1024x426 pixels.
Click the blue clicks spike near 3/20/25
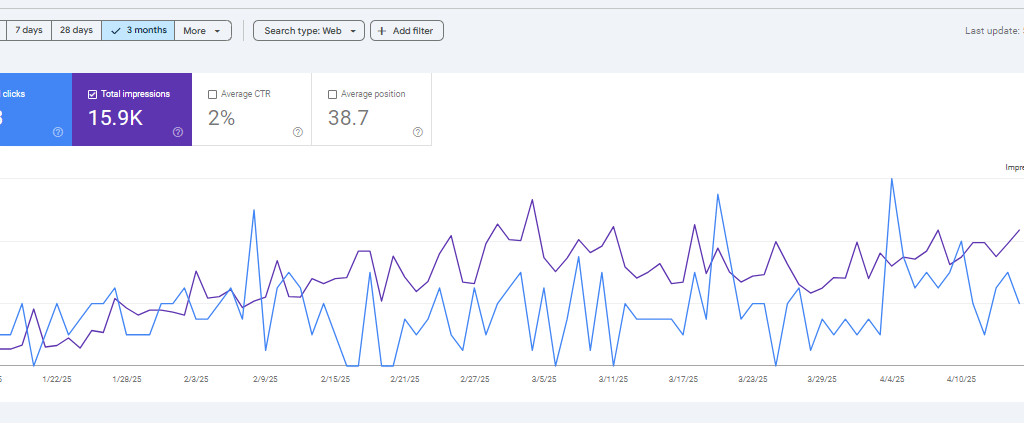718,195
